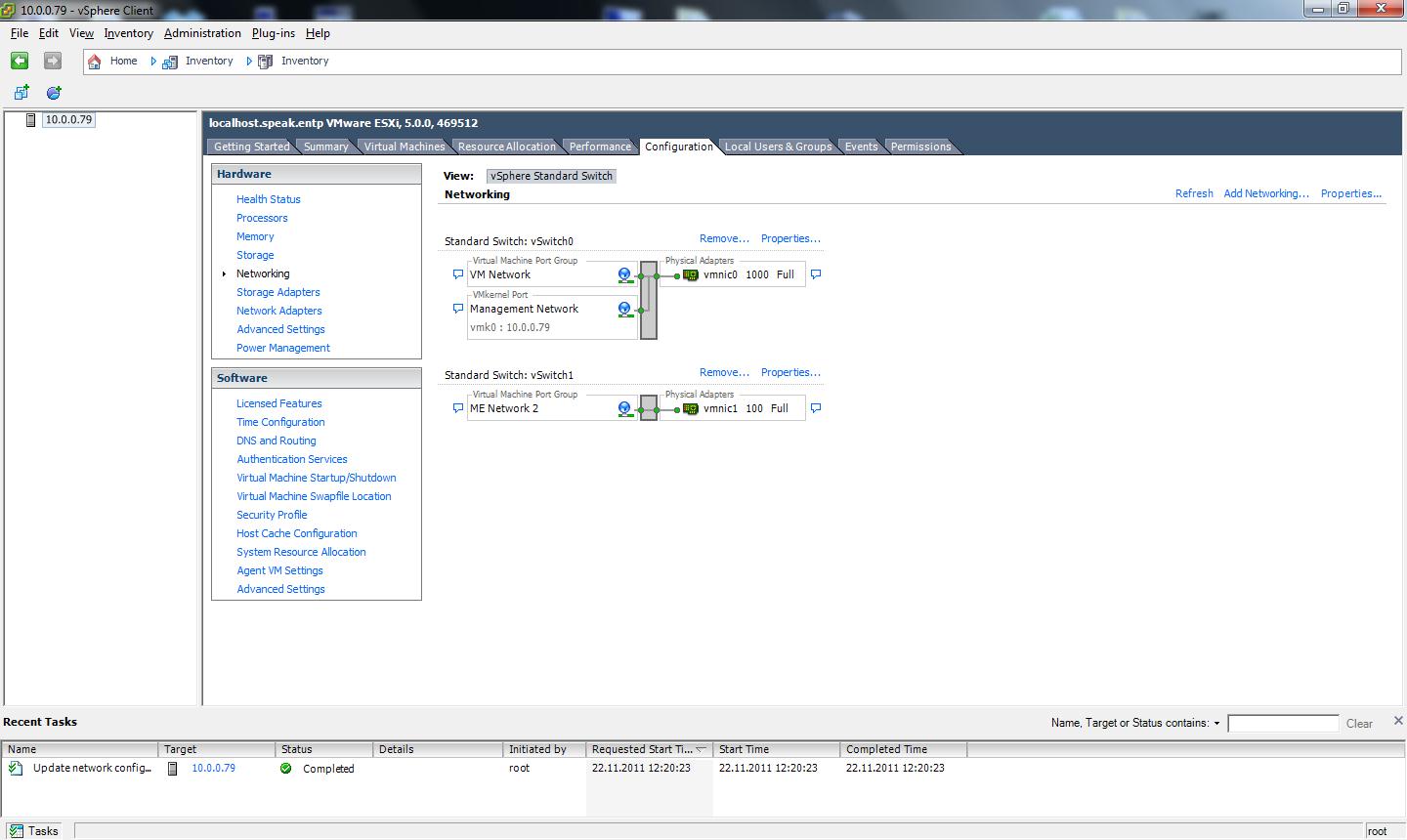Viewport: 1407px width, 840px height.
Task: Click the task filter text field
Action: pos(1283,724)
